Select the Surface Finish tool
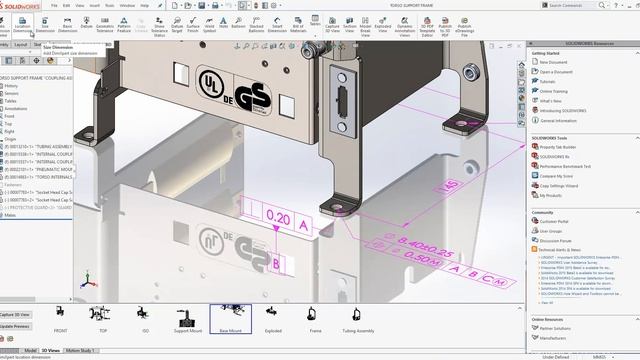Image resolution: width=640 pixels, height=360 pixels. pos(193,25)
